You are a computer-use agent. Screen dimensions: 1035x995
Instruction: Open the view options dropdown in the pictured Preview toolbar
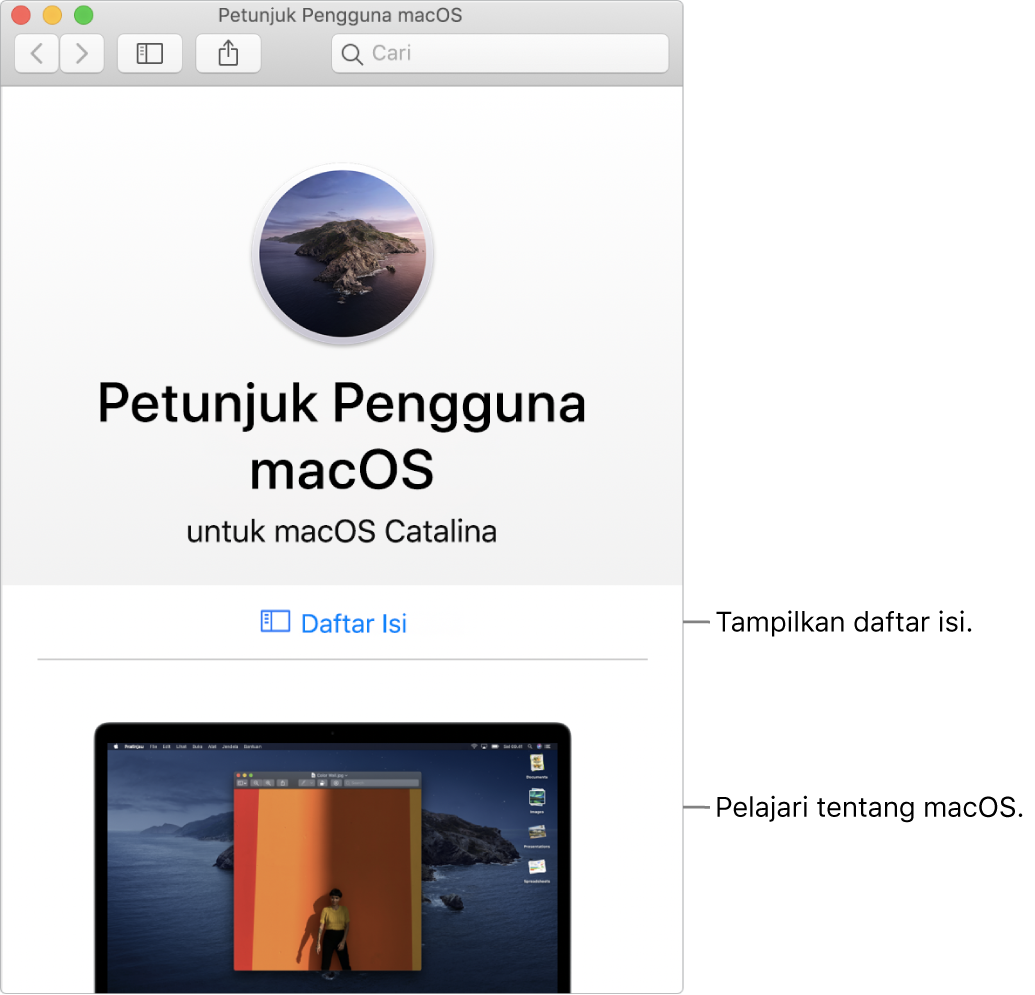tap(246, 782)
